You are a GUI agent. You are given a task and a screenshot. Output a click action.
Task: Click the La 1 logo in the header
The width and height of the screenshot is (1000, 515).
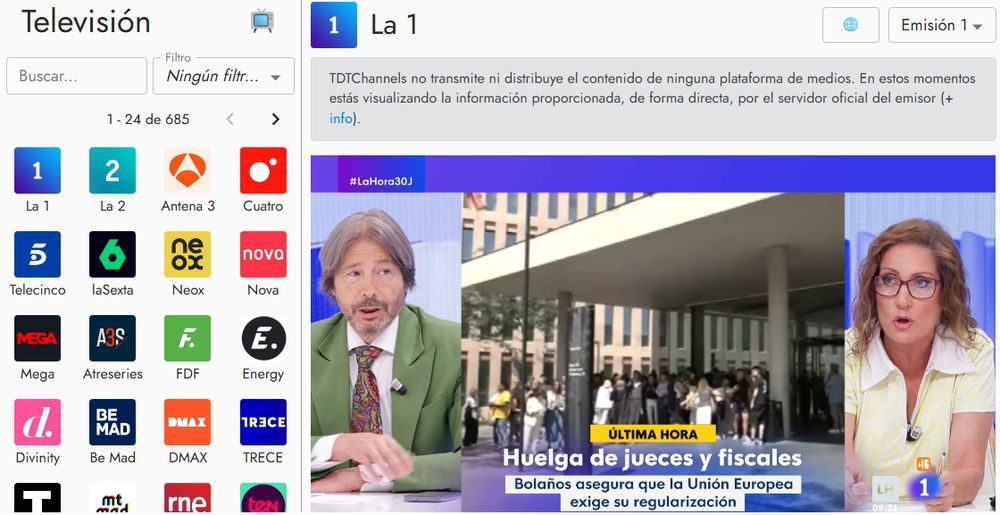334,25
